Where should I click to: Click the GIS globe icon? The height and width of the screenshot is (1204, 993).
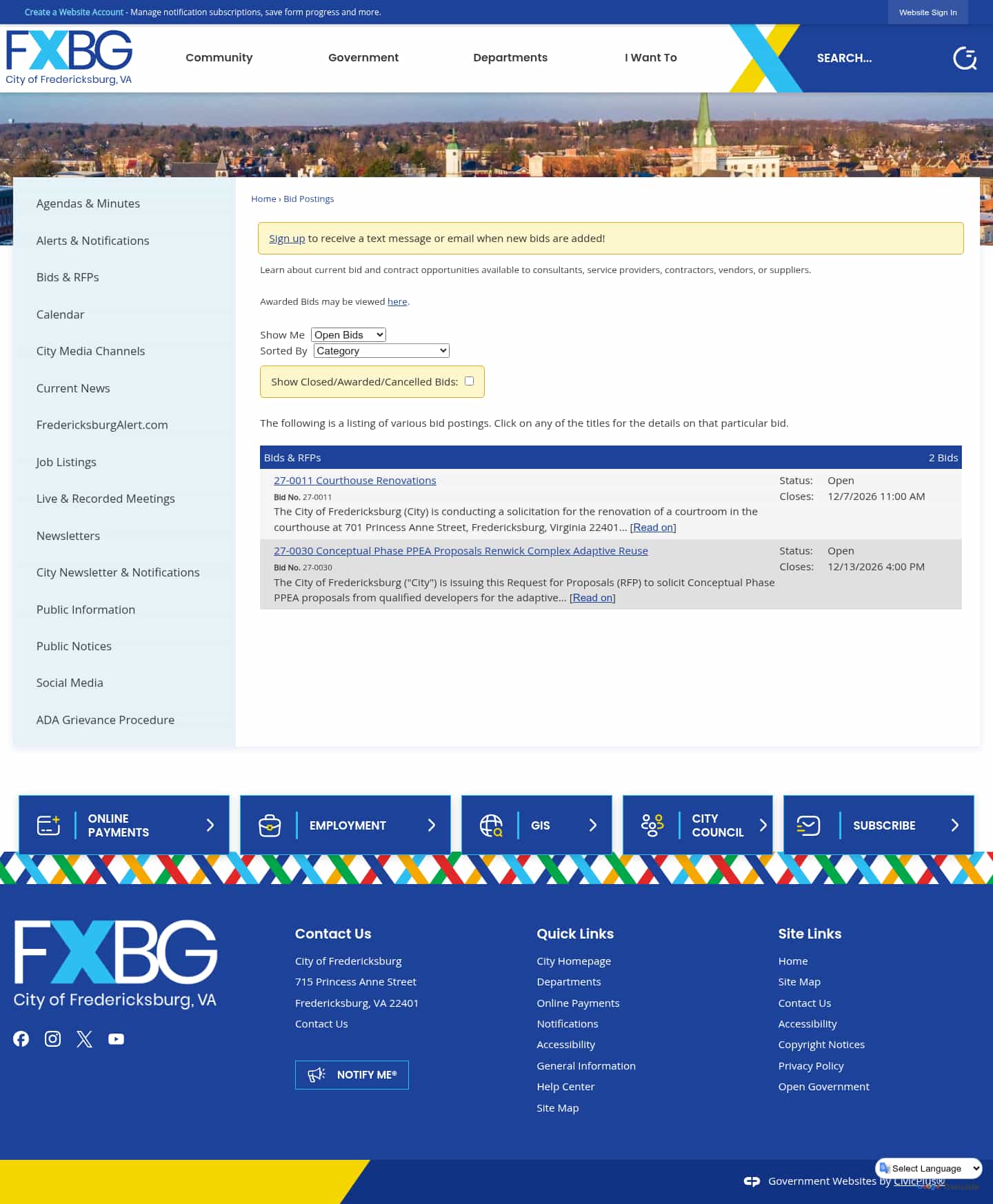491,825
